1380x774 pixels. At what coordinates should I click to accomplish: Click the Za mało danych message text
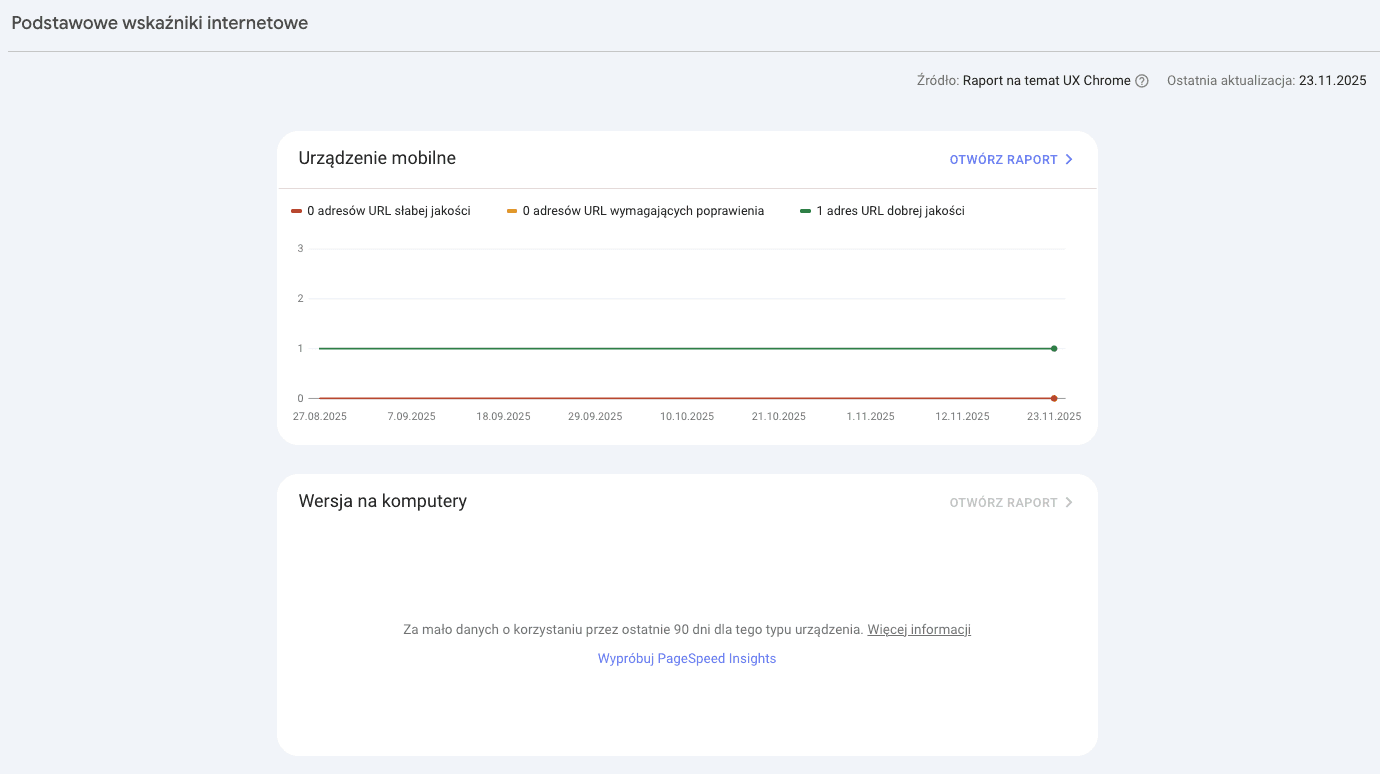point(633,630)
